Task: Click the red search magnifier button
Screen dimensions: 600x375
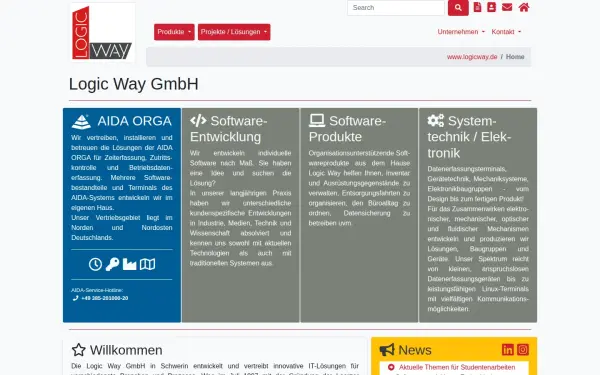Action: (458, 8)
